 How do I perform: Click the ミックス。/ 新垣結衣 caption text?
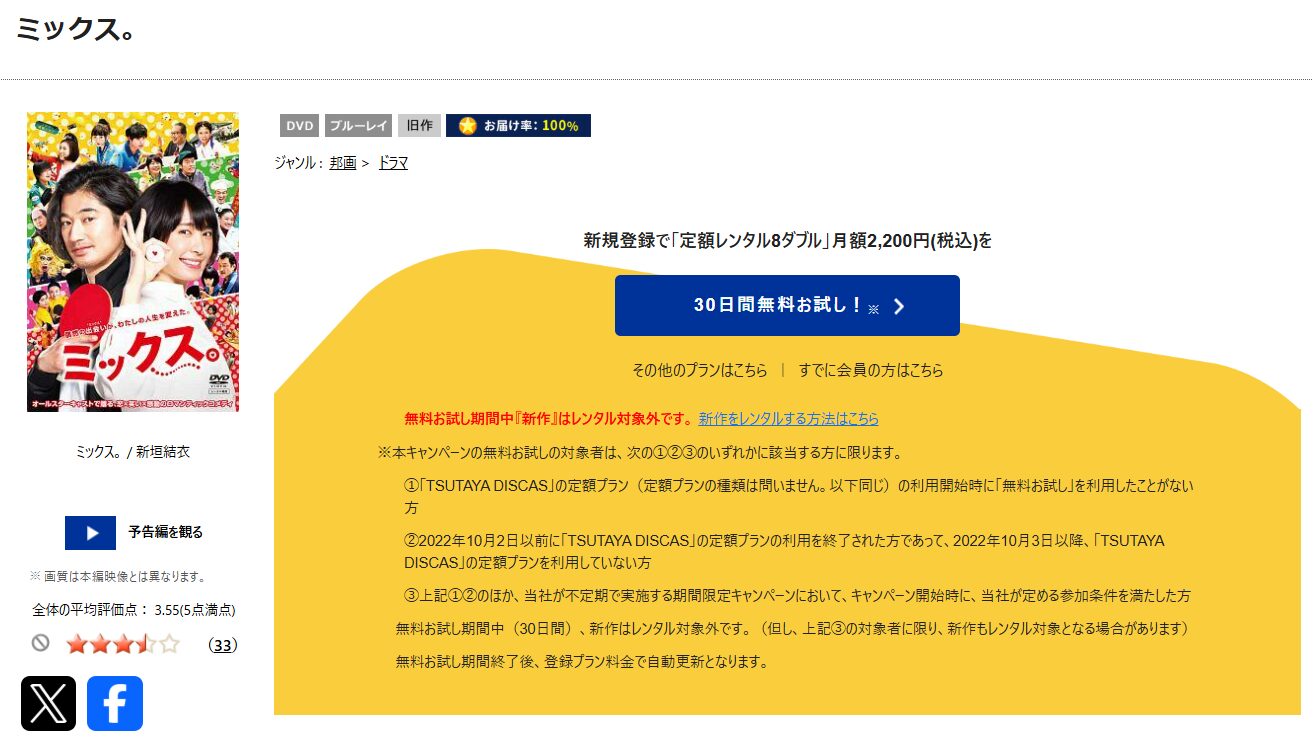133,452
